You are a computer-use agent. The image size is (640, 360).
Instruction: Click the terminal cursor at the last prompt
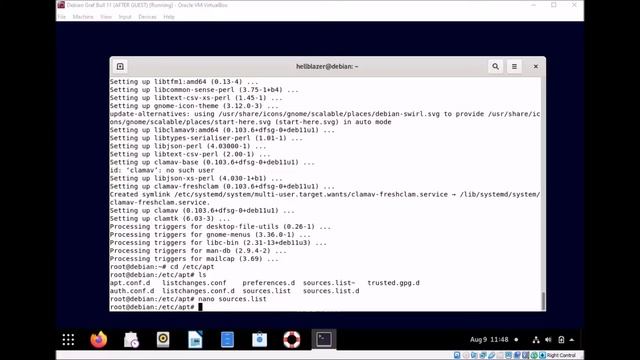[x=200, y=307]
